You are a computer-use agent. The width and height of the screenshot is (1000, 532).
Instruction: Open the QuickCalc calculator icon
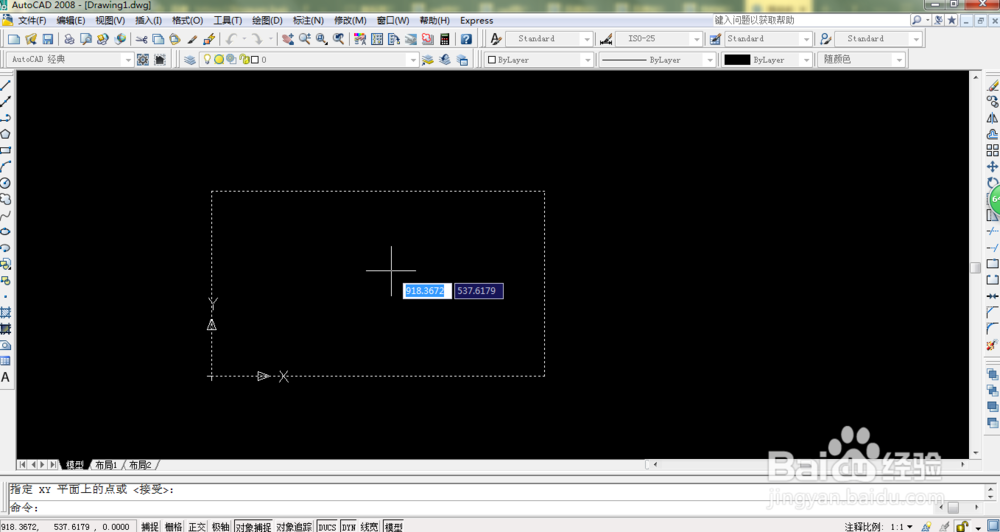pos(445,39)
